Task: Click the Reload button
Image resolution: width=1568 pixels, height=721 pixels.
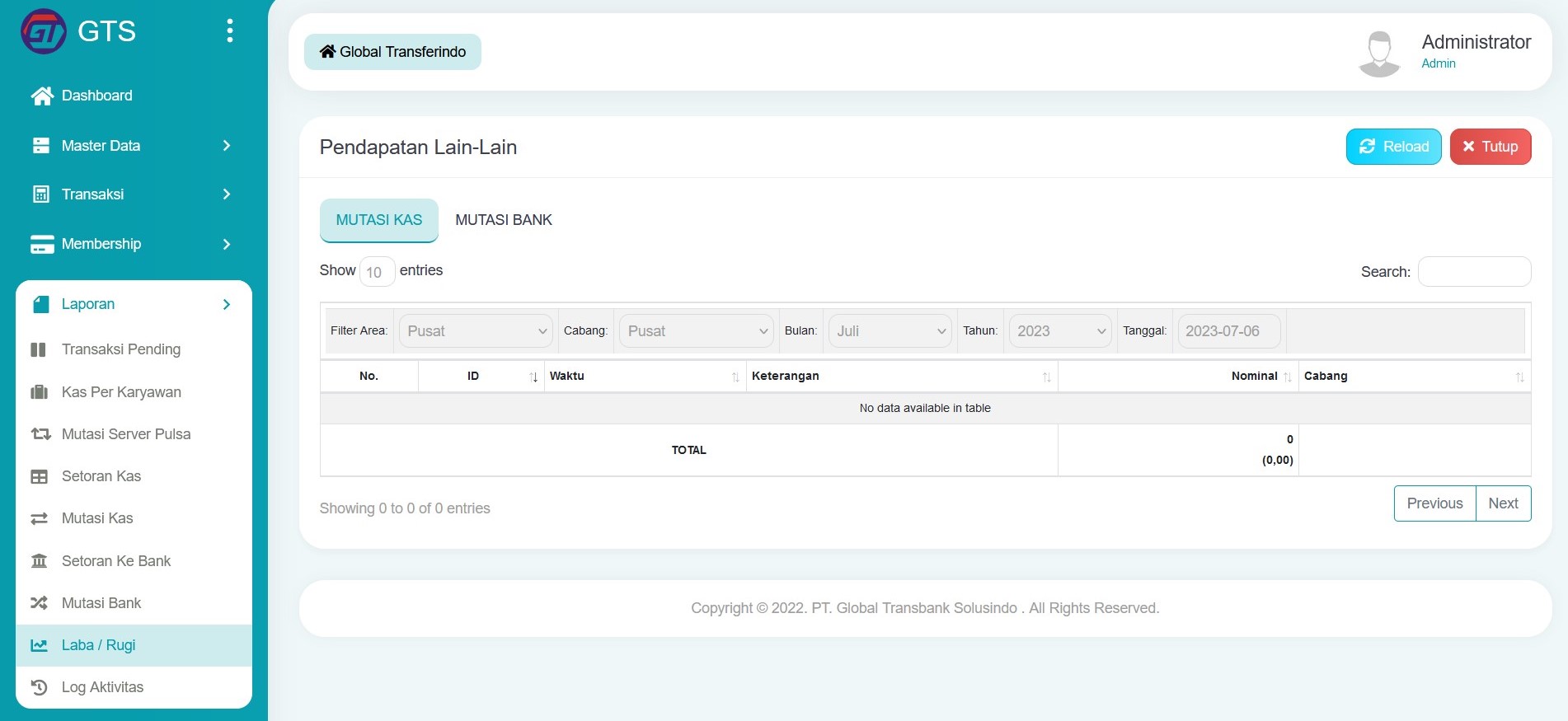Action: tap(1393, 147)
